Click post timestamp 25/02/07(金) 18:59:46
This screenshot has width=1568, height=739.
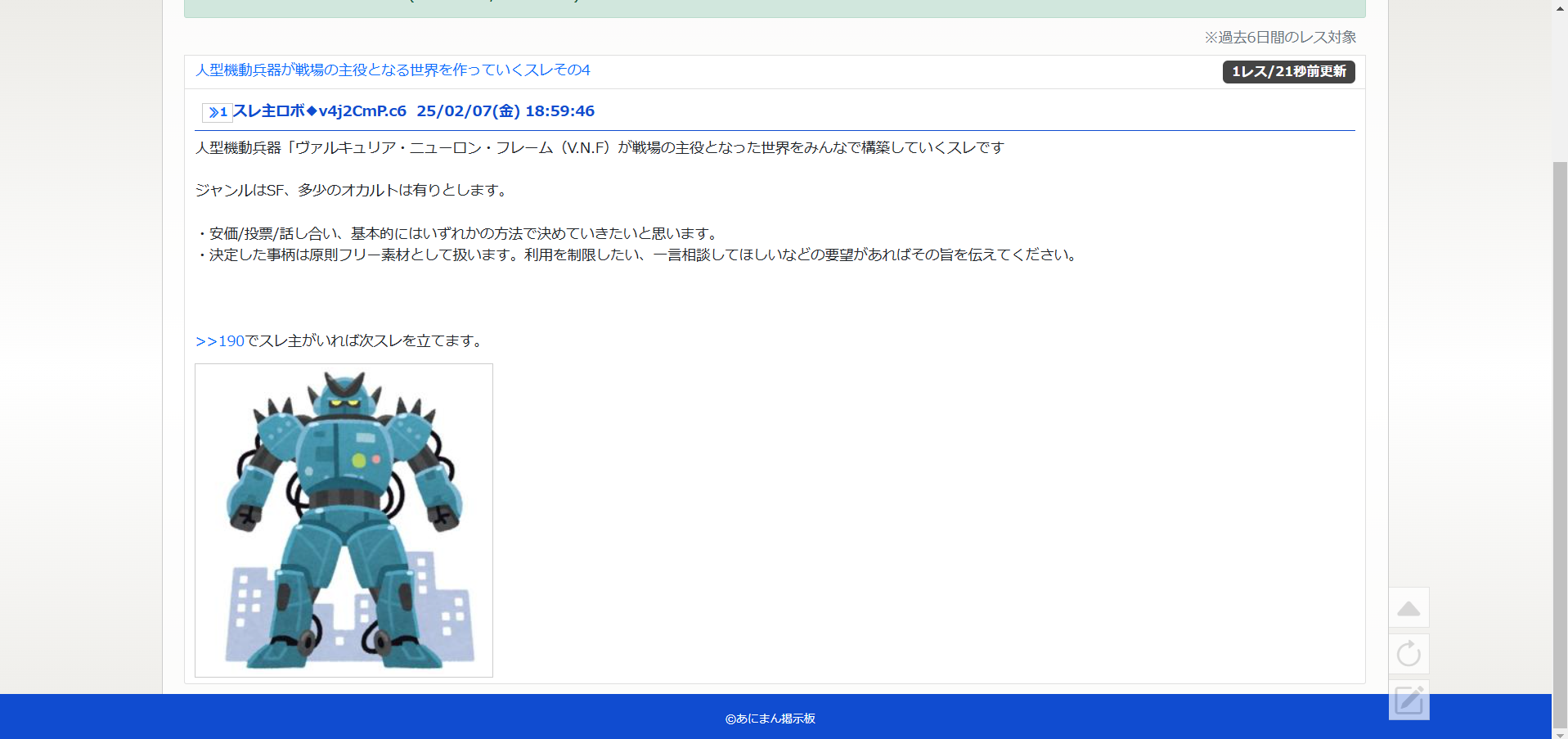(505, 111)
